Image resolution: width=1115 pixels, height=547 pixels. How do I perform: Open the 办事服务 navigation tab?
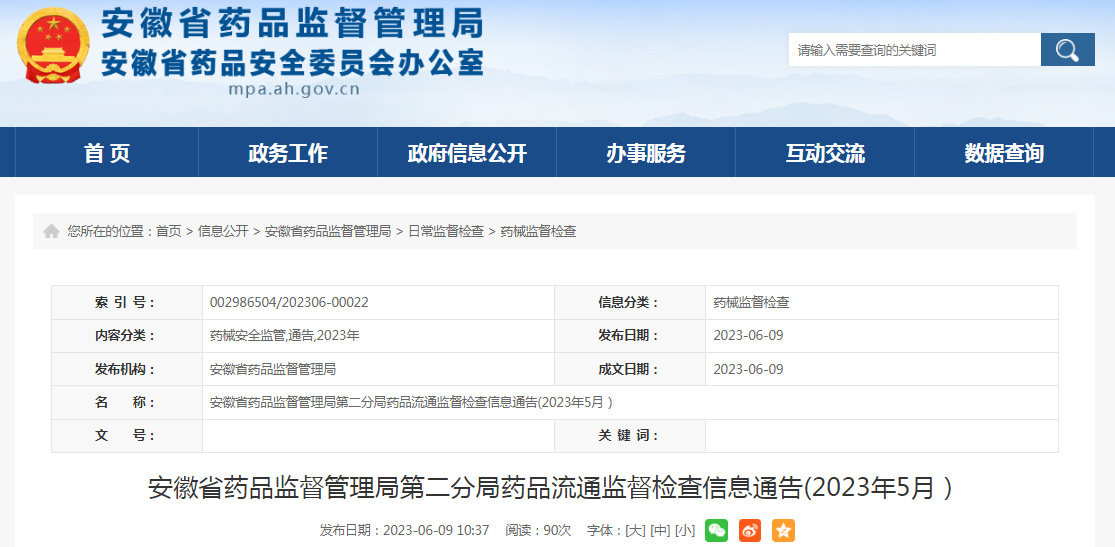coord(646,152)
